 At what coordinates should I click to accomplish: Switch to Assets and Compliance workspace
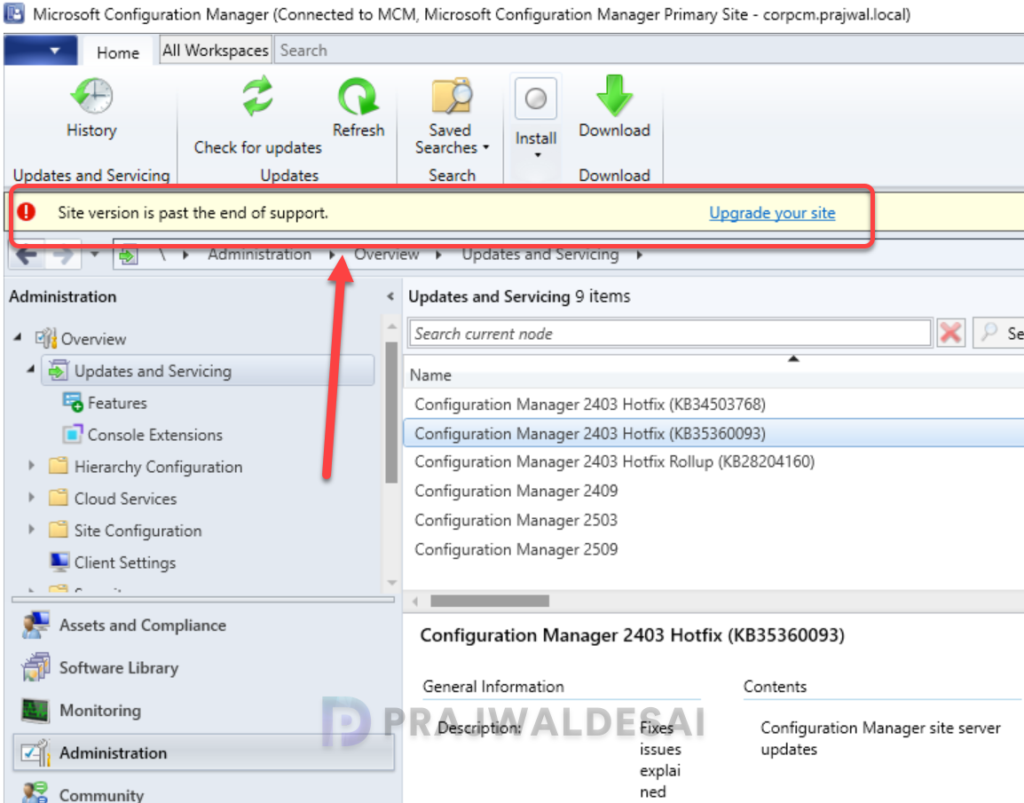142,625
